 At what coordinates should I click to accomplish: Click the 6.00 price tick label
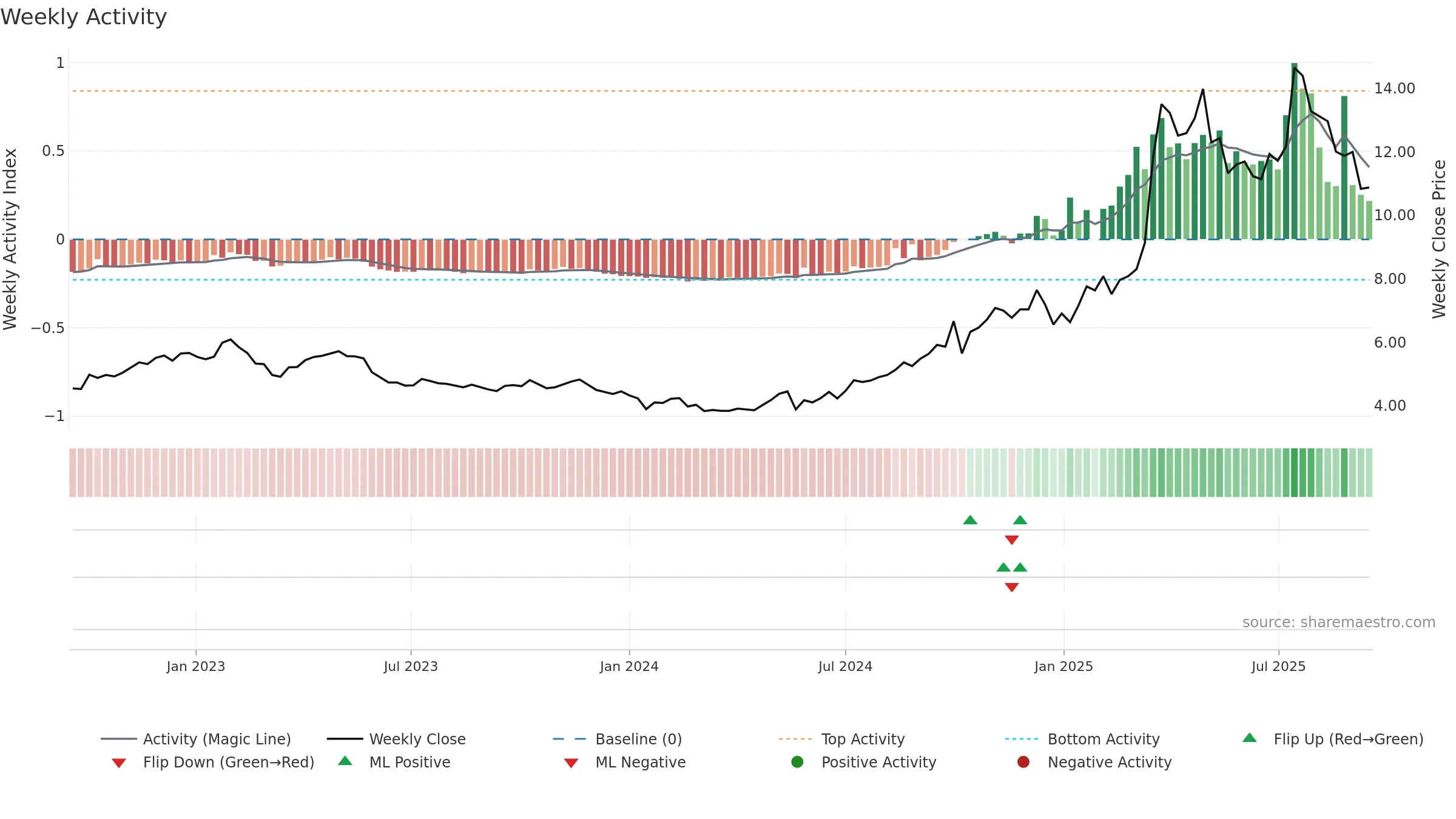[1390, 343]
